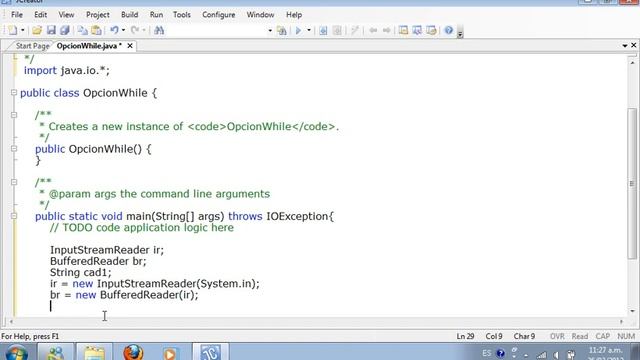Image resolution: width=640 pixels, height=360 pixels.
Task: Open the Windows Start button
Action: [x=16, y=352]
